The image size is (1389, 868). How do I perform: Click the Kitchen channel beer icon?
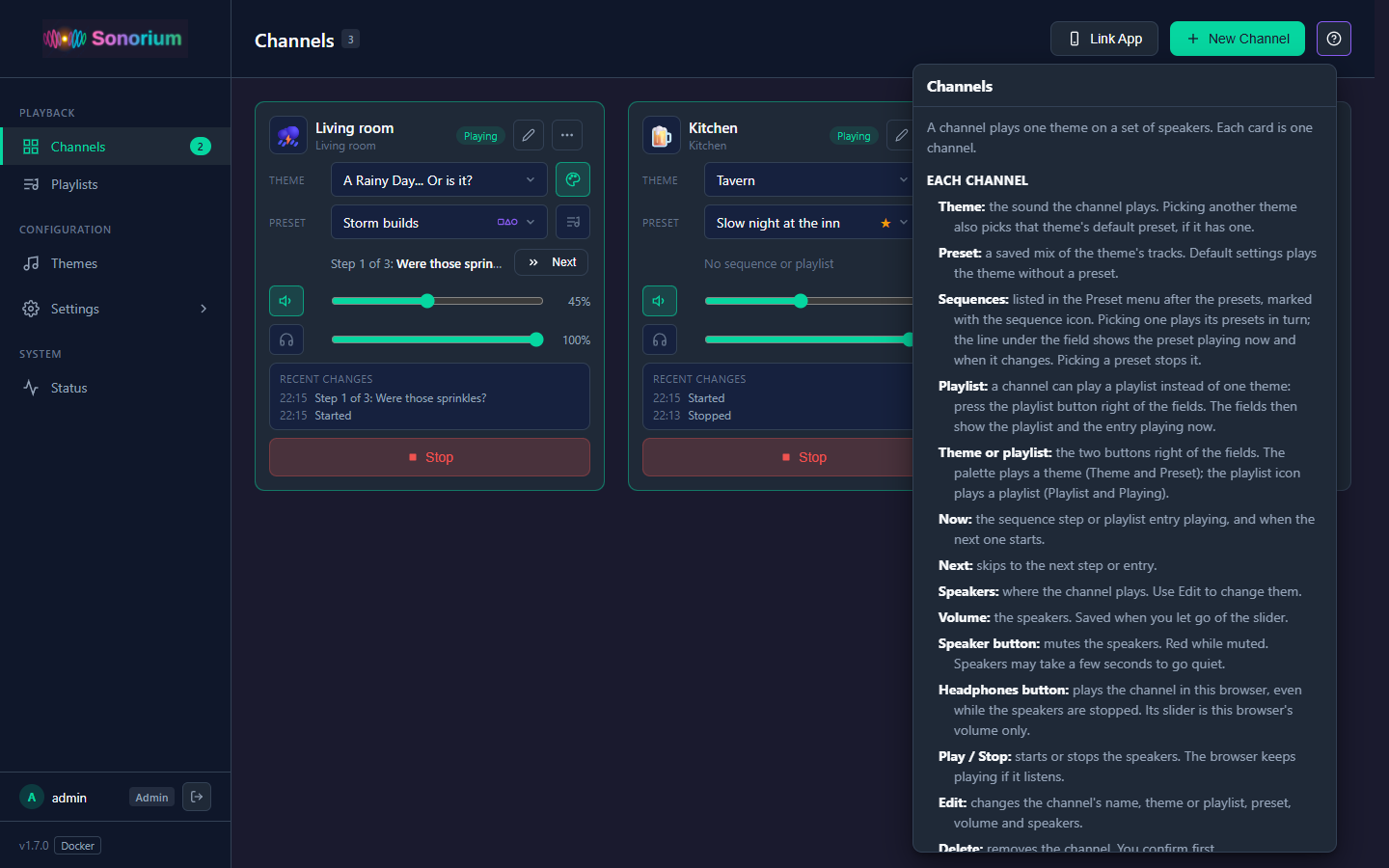click(662, 136)
